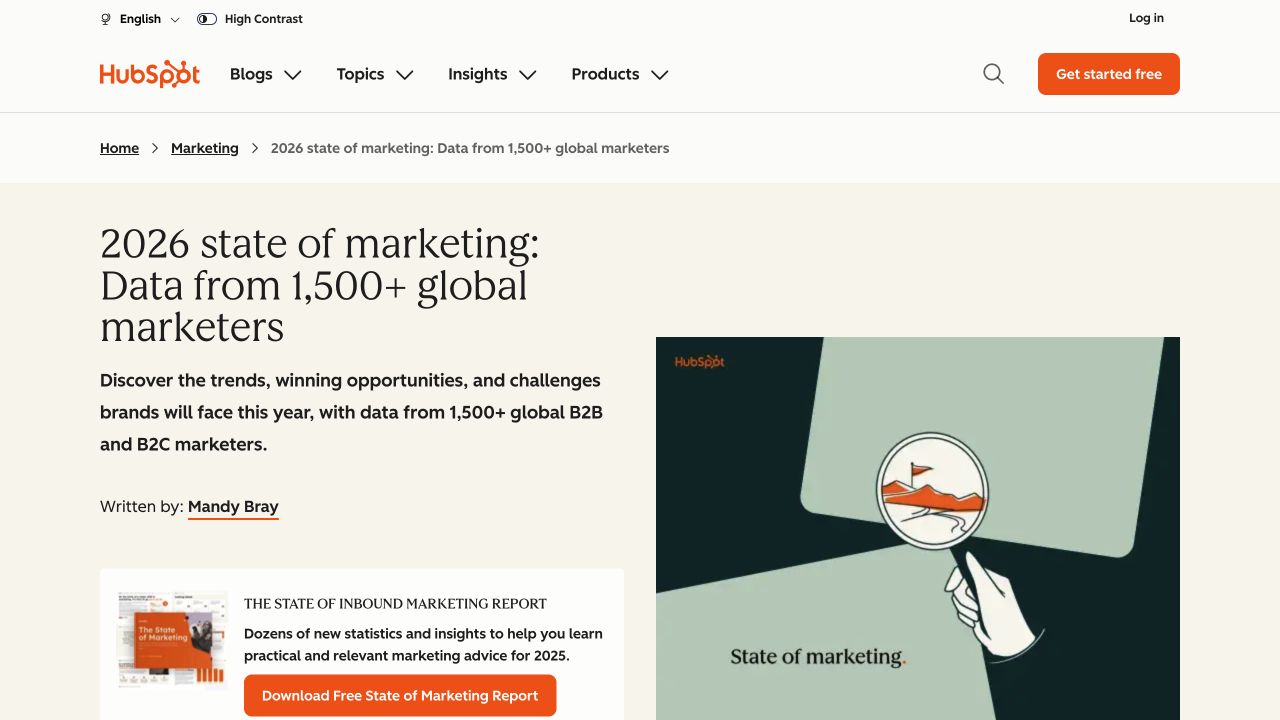
Task: Open the Marketing breadcrumb link
Action: tap(205, 148)
